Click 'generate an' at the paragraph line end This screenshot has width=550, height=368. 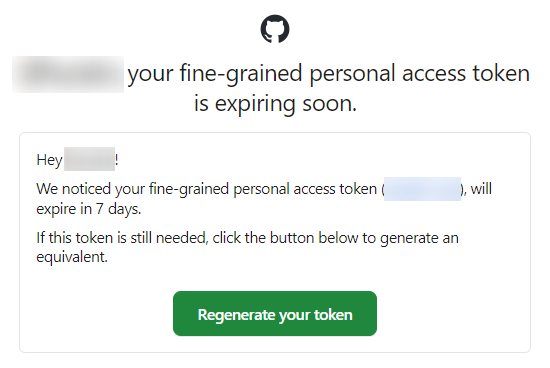point(419,239)
